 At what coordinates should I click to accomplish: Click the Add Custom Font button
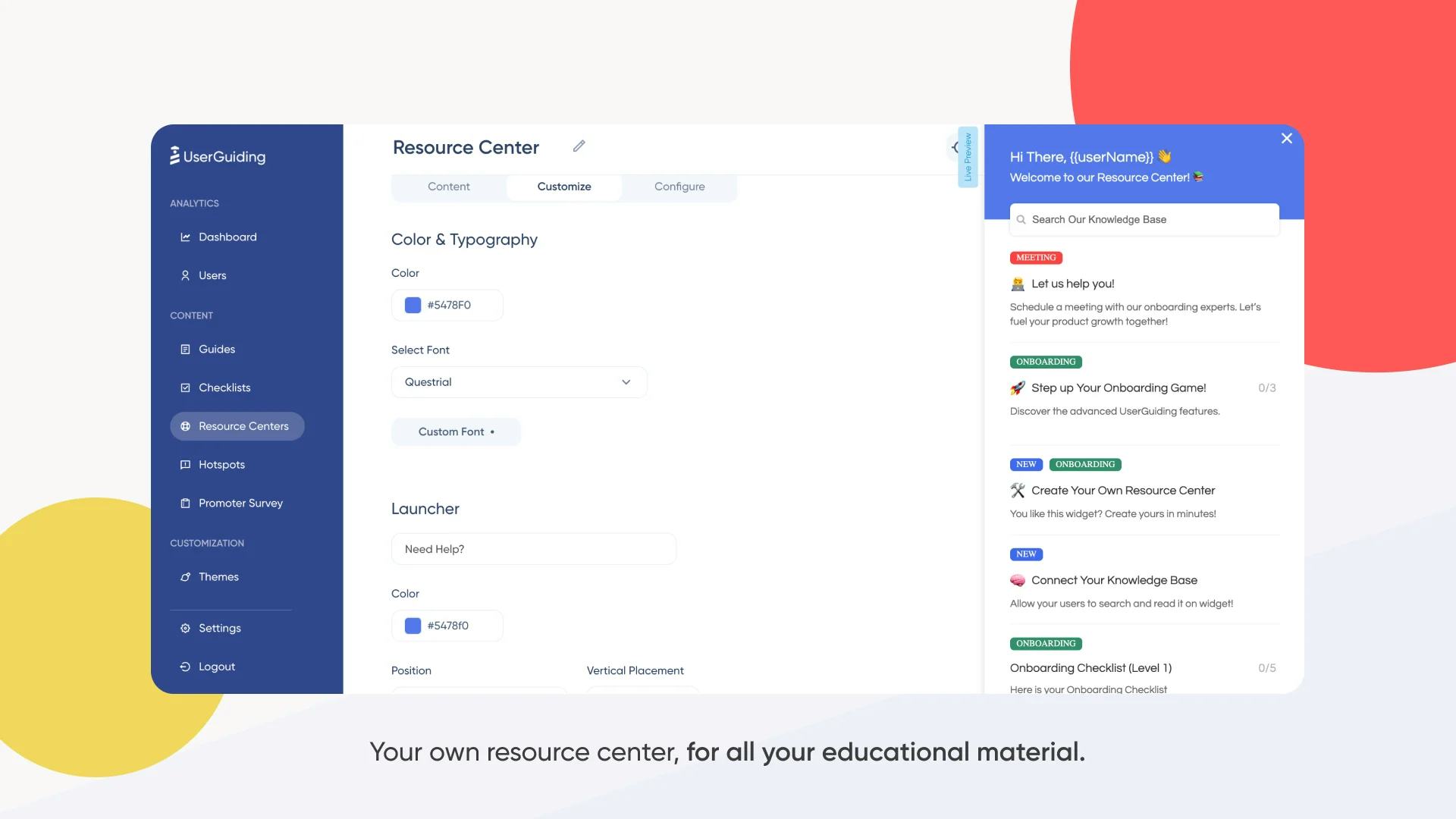point(456,431)
